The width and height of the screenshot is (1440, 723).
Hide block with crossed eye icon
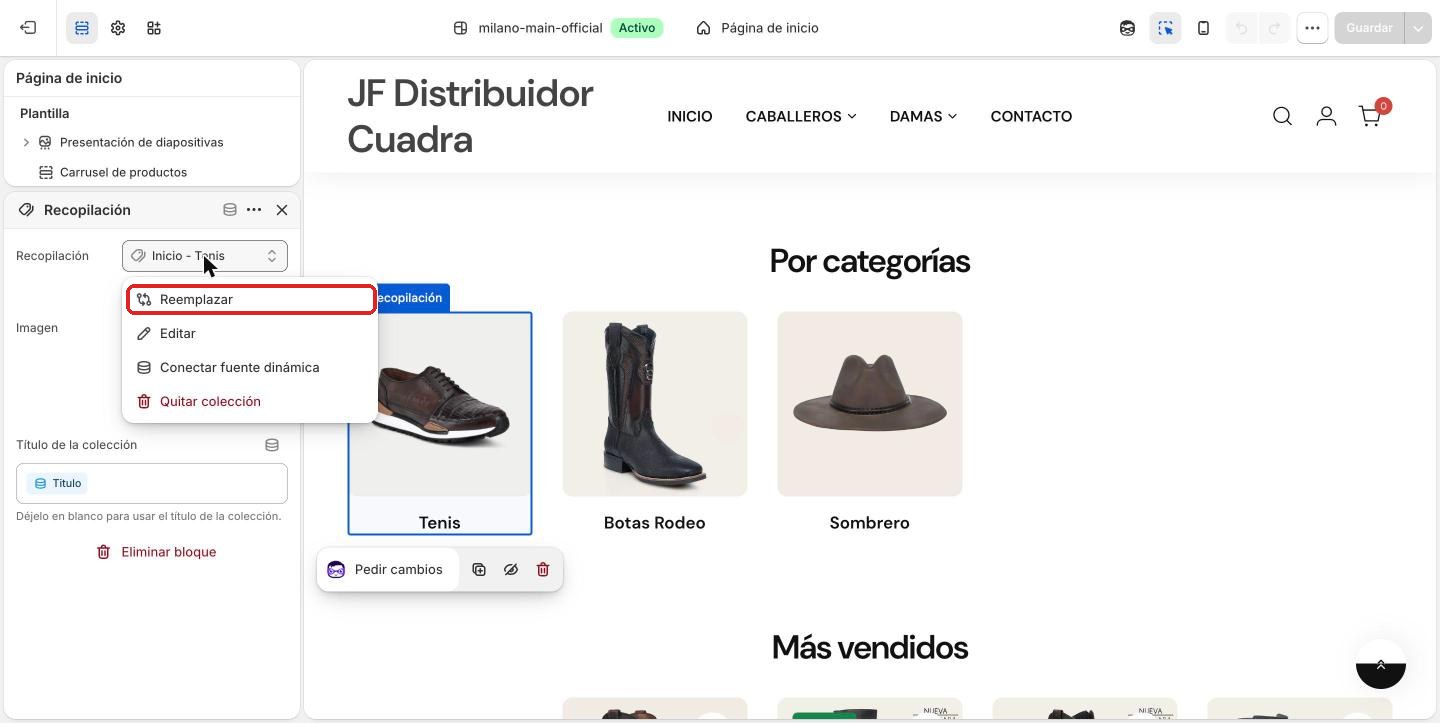click(511, 570)
